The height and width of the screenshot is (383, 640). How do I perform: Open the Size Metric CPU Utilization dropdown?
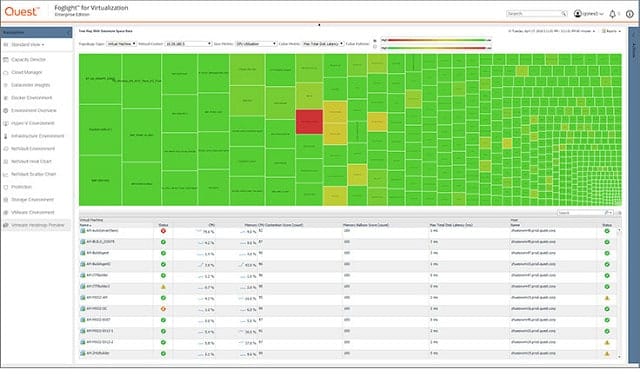click(x=256, y=44)
